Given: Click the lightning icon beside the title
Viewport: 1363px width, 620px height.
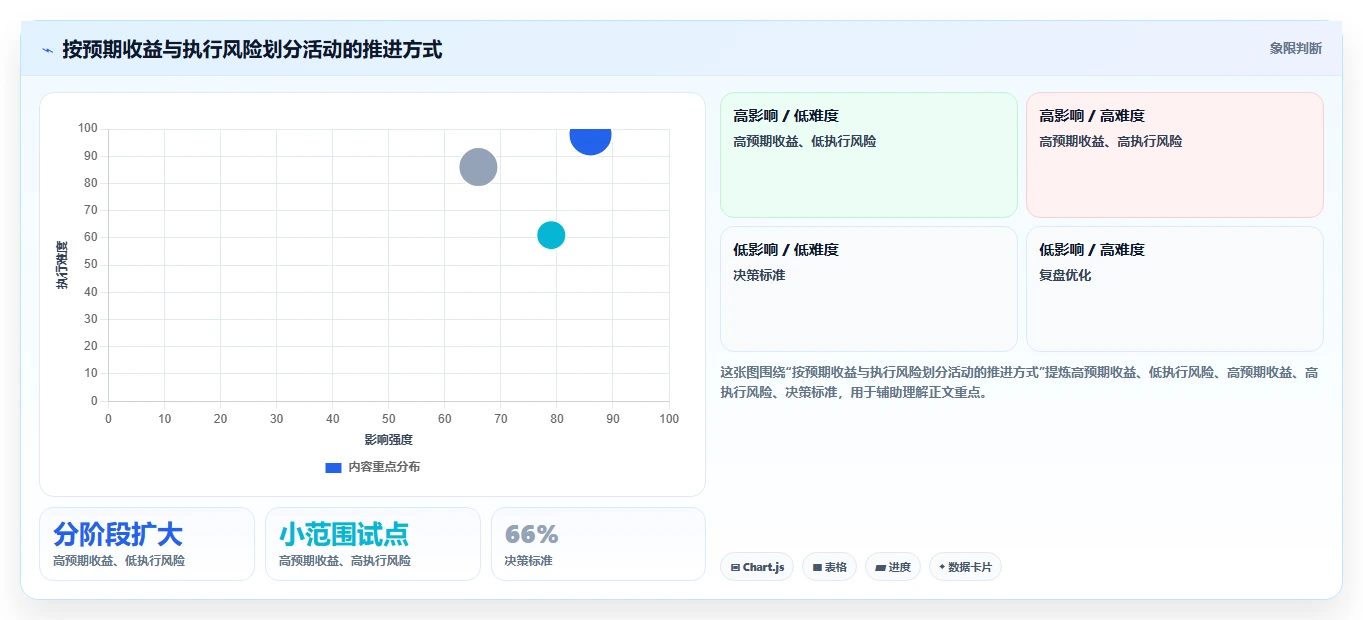Looking at the screenshot, I should pyautogui.click(x=47, y=50).
